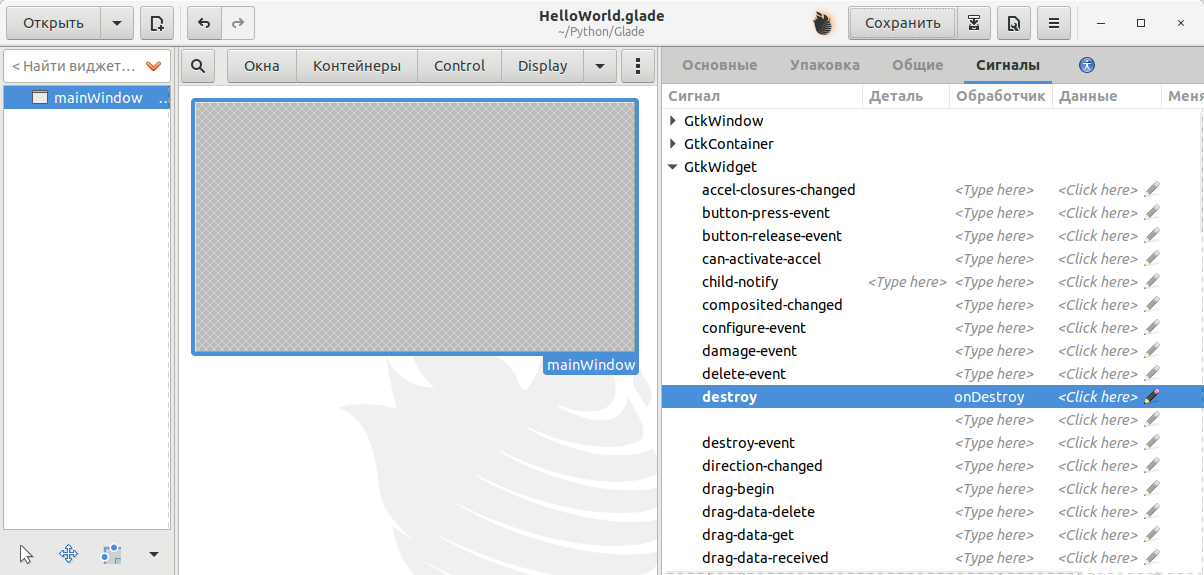The width and height of the screenshot is (1204, 575).
Task: Expand the GtkContainer signals list
Action: pos(673,144)
